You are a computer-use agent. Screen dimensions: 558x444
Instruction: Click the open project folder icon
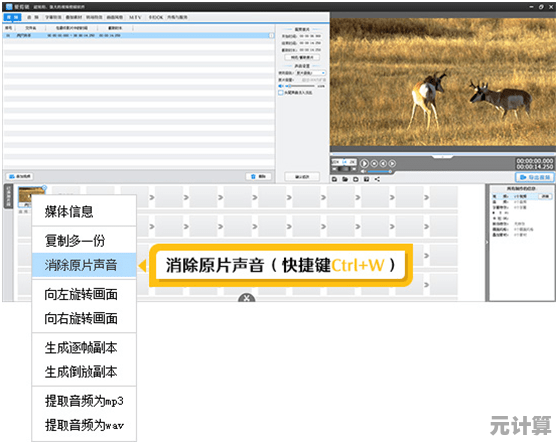click(x=345, y=179)
